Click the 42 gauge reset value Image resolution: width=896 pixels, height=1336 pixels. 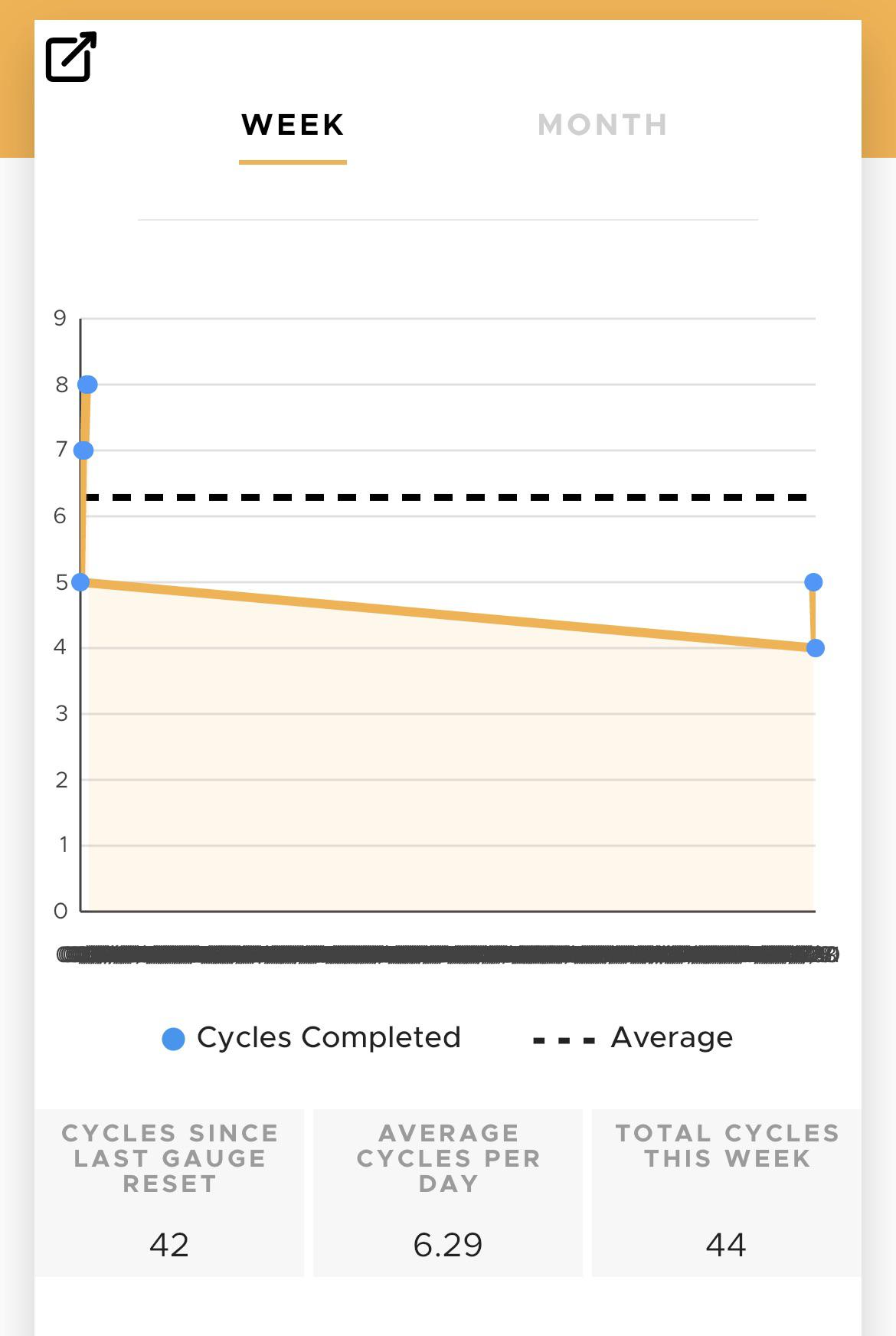tap(169, 1245)
